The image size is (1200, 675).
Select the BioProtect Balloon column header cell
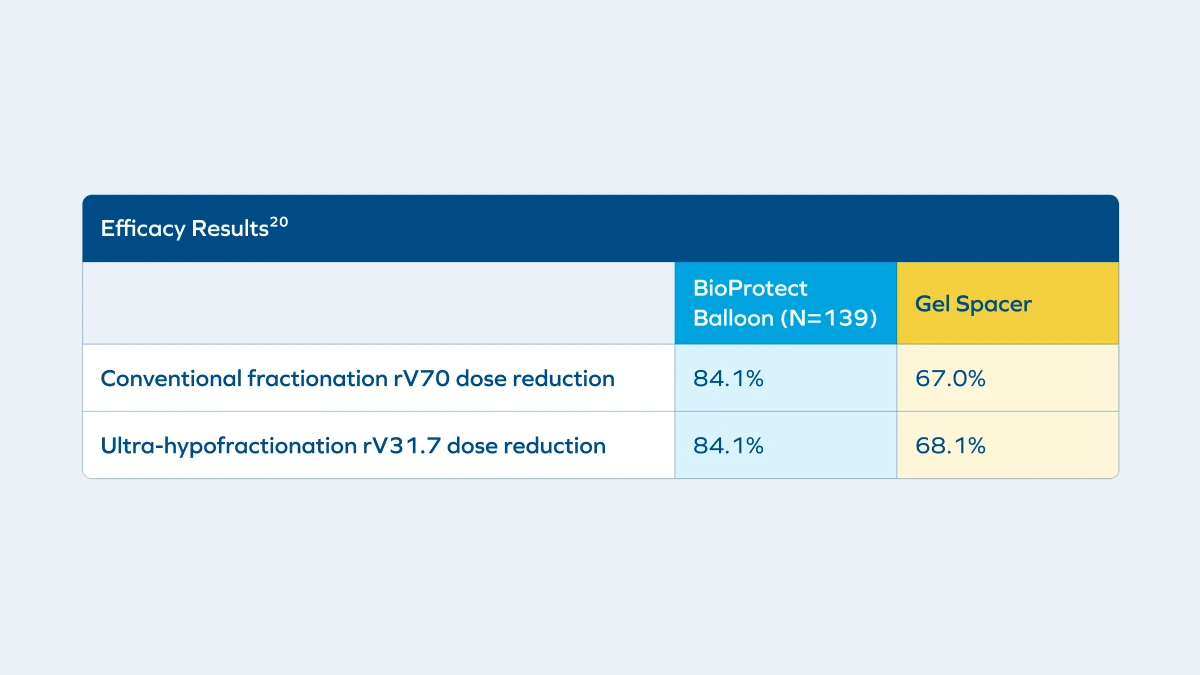click(x=785, y=303)
